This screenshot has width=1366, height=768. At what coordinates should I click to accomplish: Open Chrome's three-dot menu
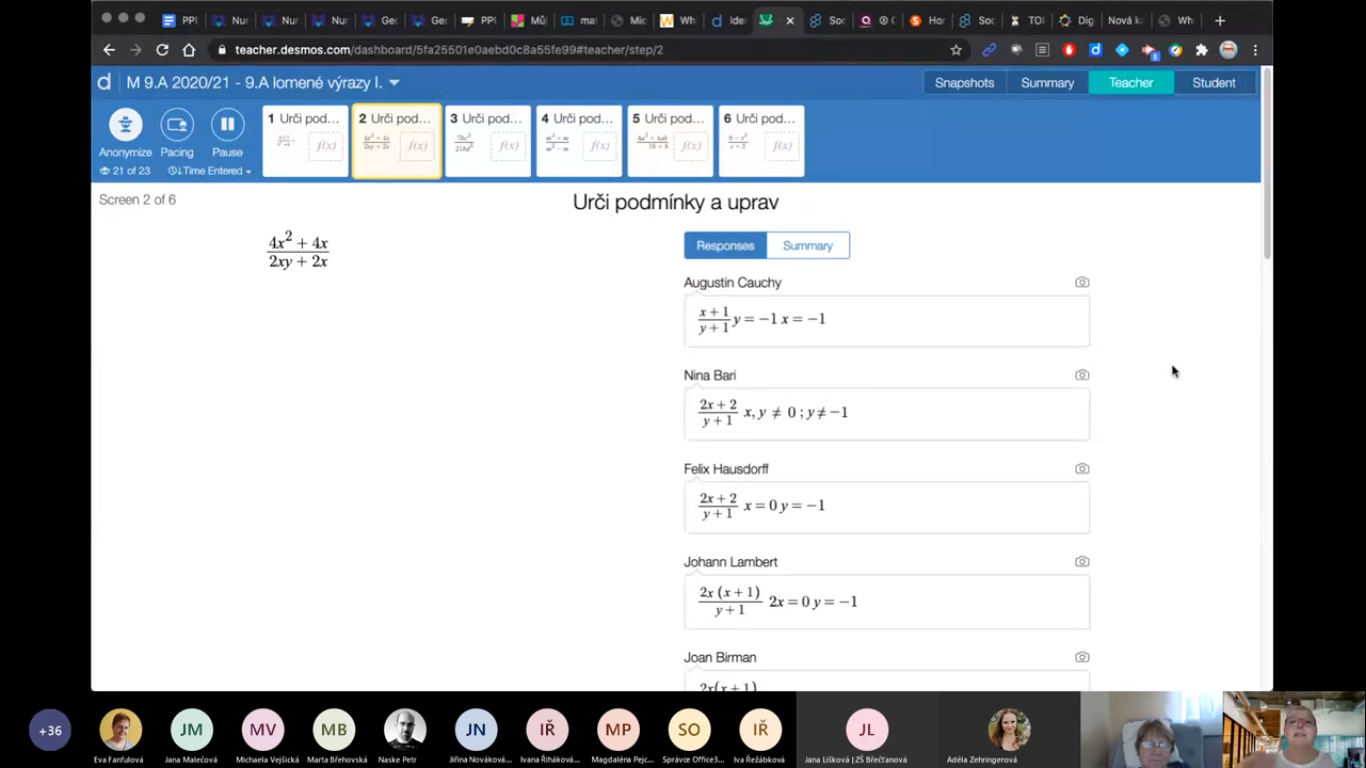coord(1255,50)
